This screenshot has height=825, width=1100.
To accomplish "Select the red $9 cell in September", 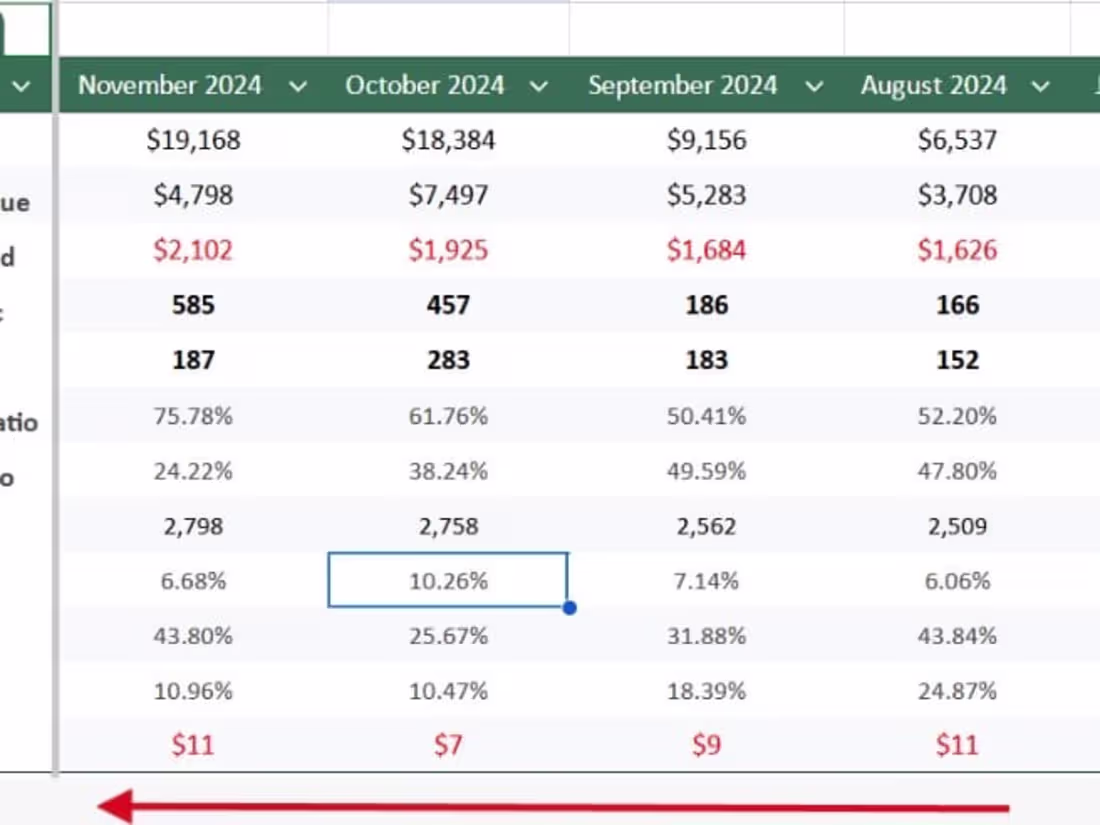I will (706, 745).
